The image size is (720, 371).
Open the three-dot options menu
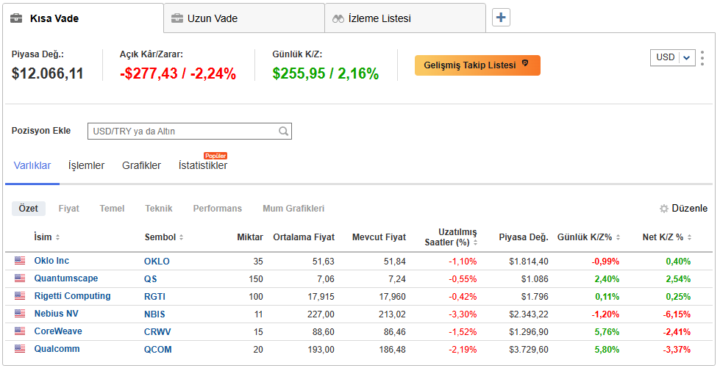[702, 58]
